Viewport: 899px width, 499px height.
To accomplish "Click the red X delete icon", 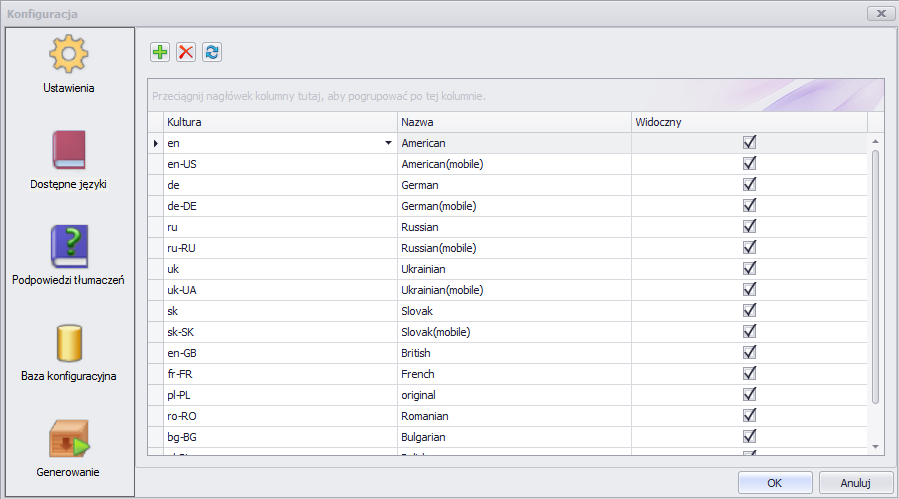I will 186,52.
